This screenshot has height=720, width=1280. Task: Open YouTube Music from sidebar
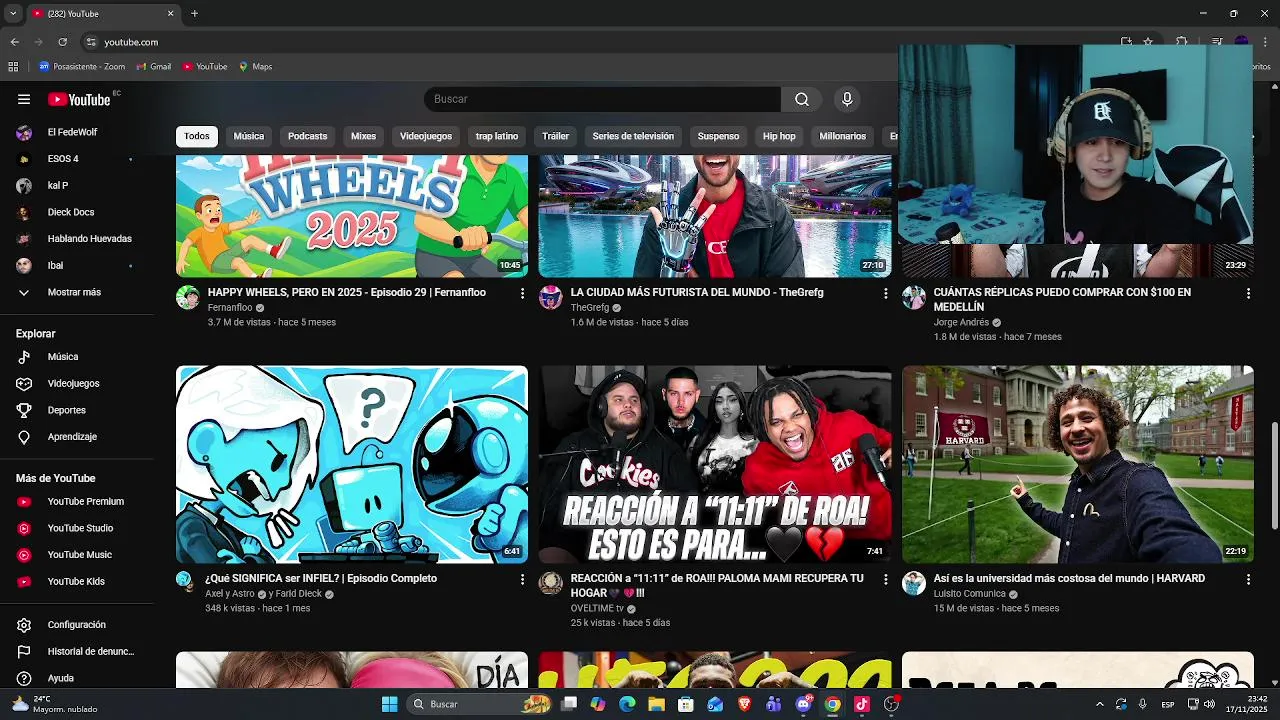(78, 555)
